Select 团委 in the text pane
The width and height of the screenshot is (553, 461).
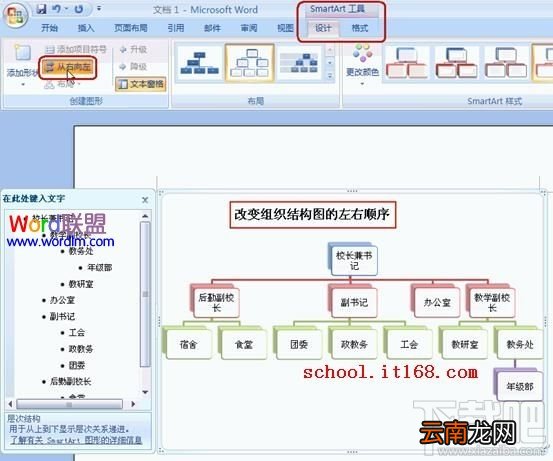pyautogui.click(x=77, y=365)
